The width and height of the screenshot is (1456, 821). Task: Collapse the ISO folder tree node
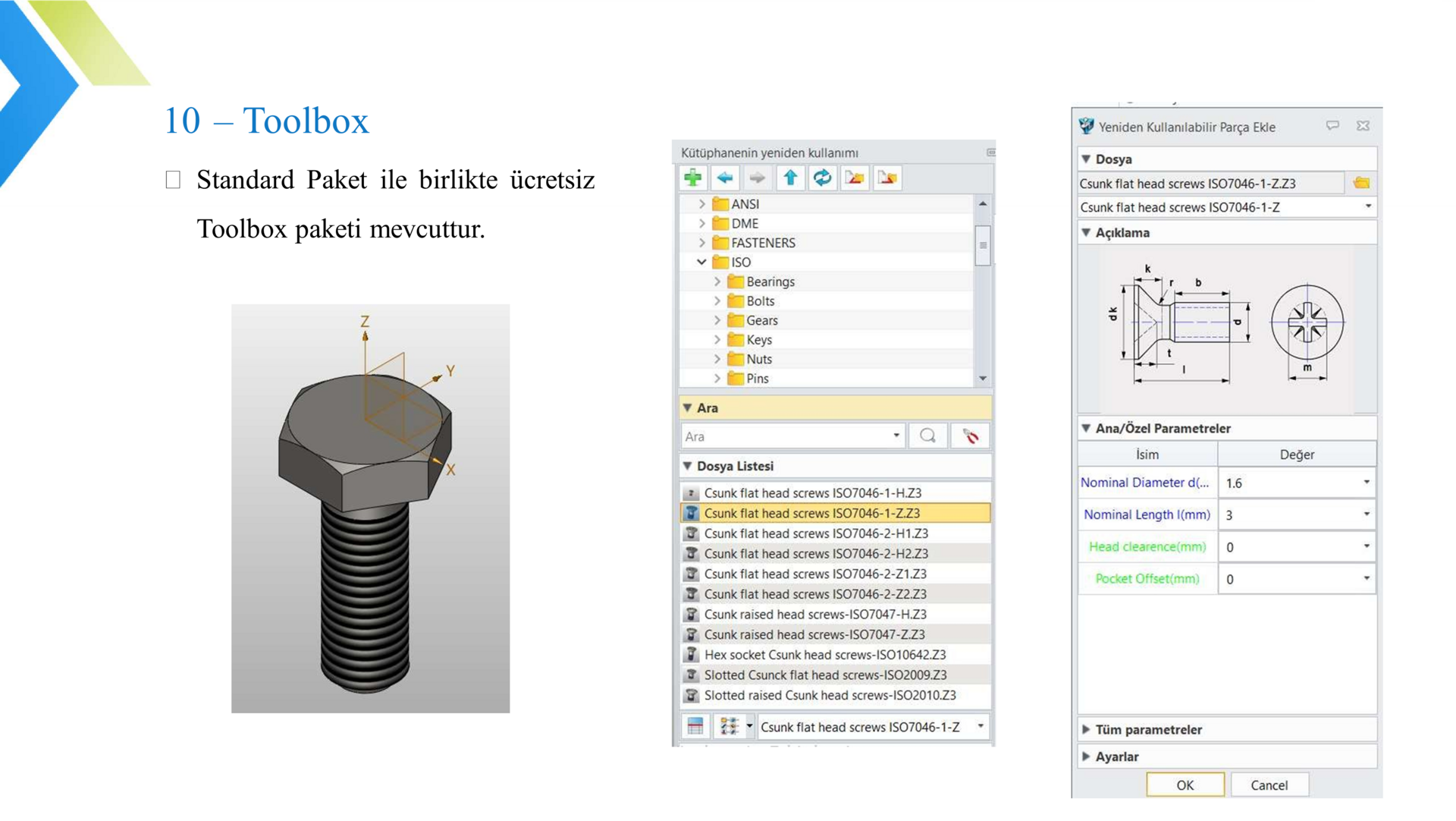(701, 262)
